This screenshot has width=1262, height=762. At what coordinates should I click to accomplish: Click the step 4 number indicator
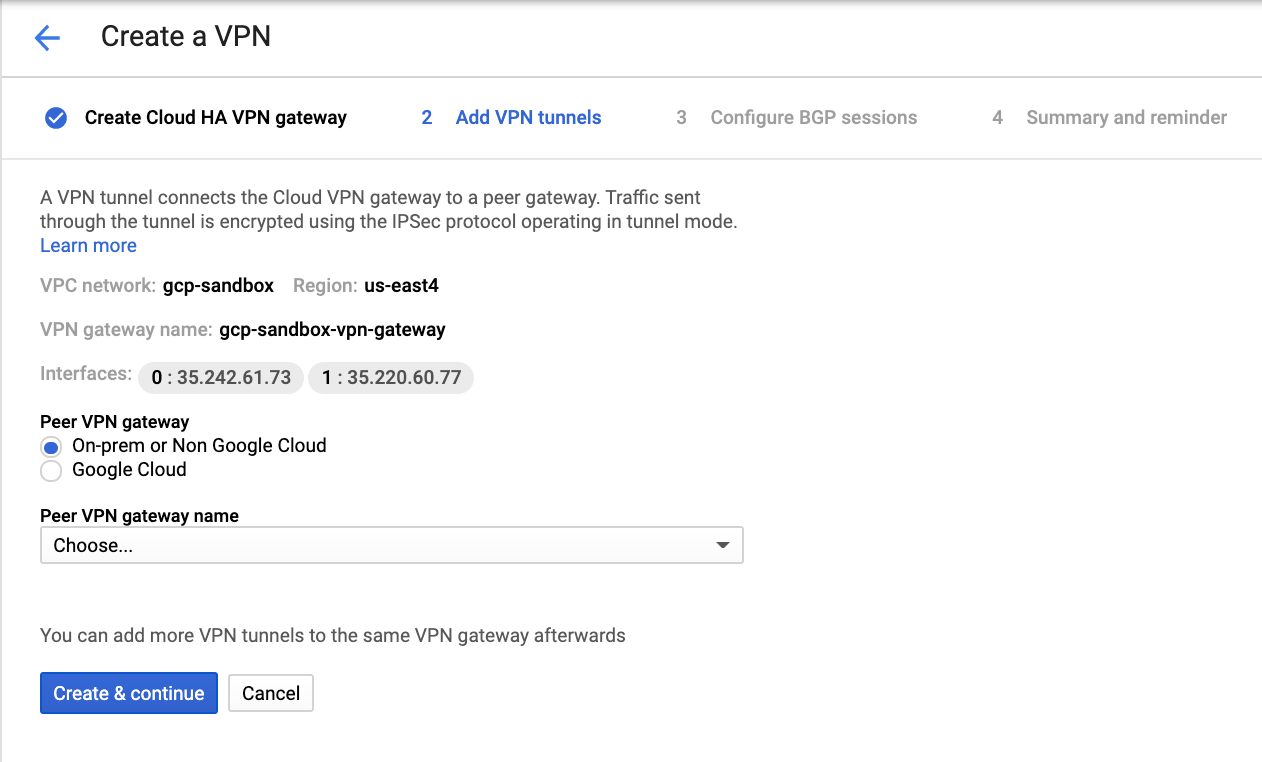tap(997, 118)
